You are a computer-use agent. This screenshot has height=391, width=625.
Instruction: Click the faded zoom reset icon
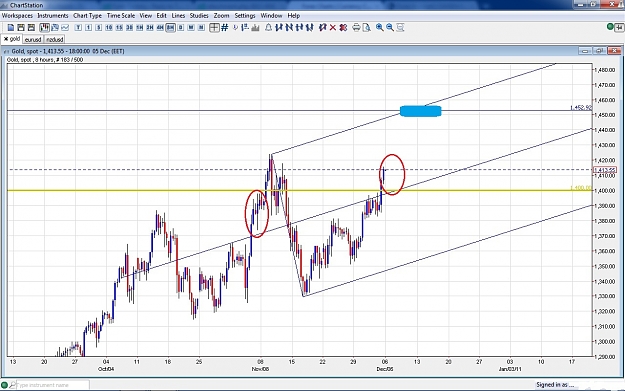coord(401,28)
